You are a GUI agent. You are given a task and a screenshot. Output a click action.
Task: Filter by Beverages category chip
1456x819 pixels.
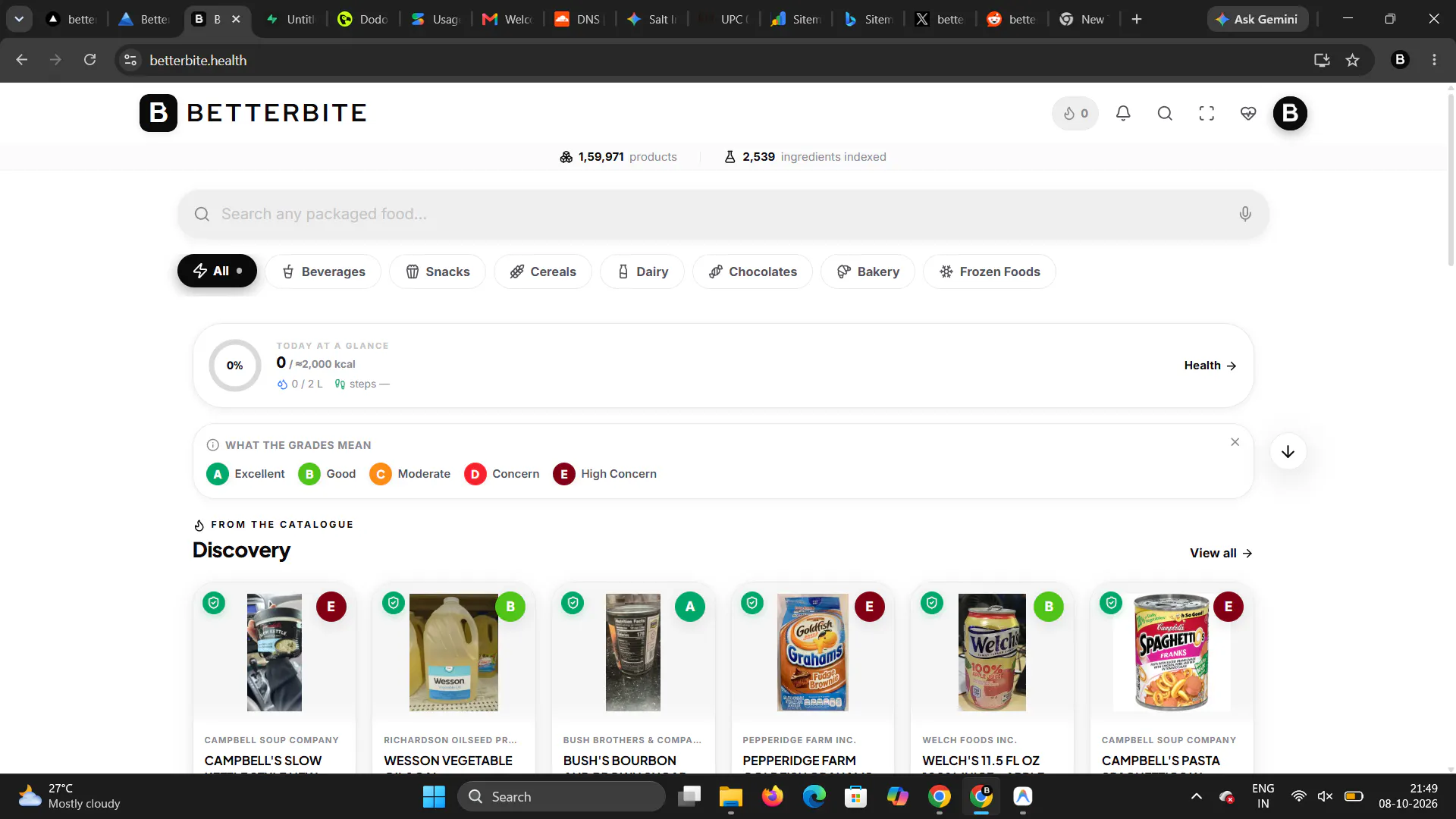click(x=323, y=271)
